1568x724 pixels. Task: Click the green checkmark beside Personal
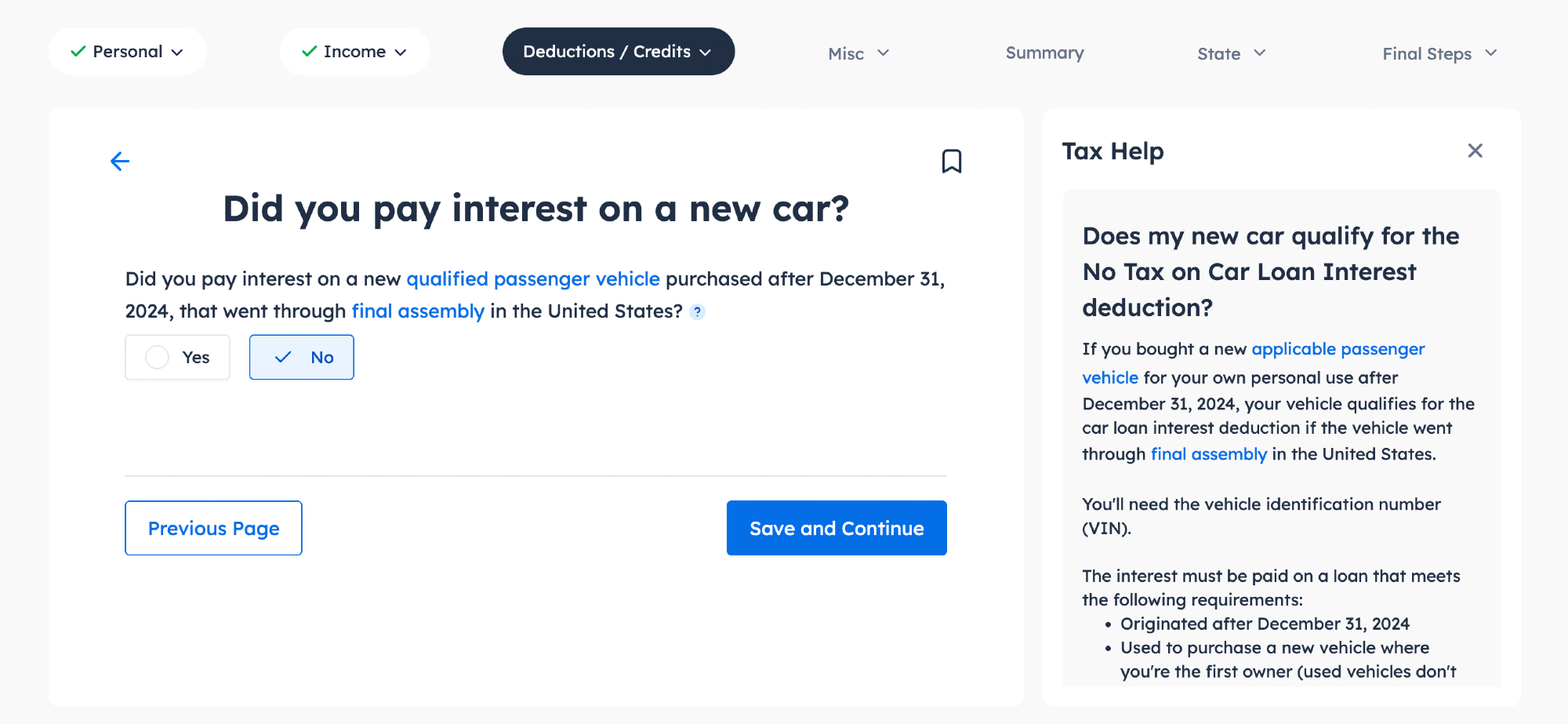click(78, 52)
